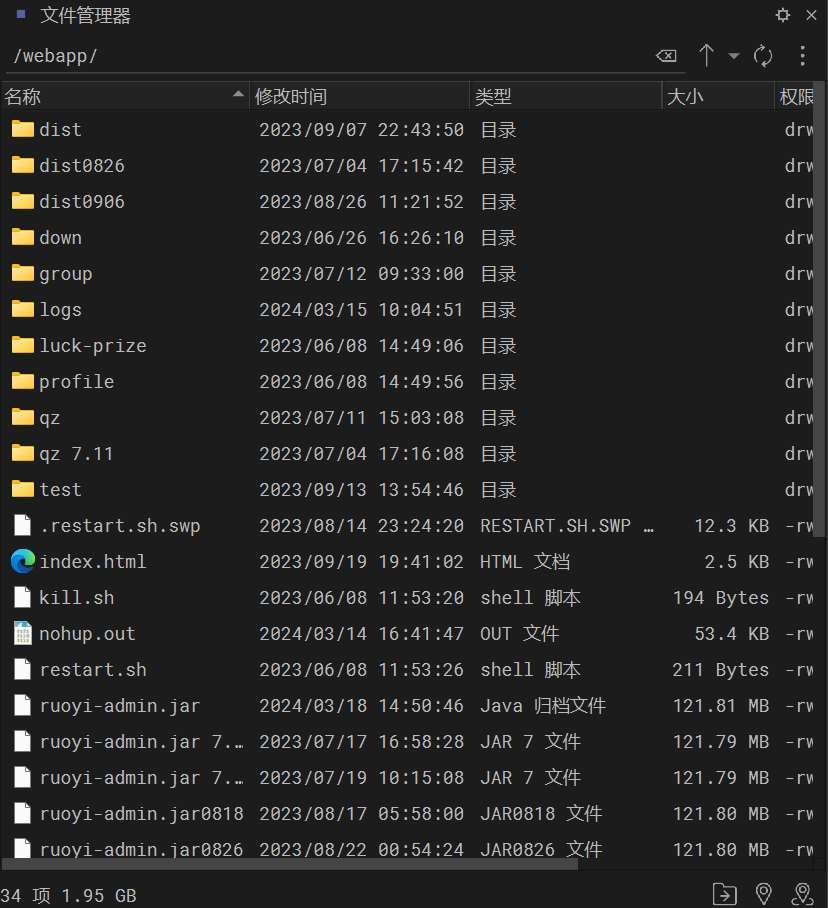Click the 53.4 KB size cell
Screen dimensions: 828x908
[731, 634]
